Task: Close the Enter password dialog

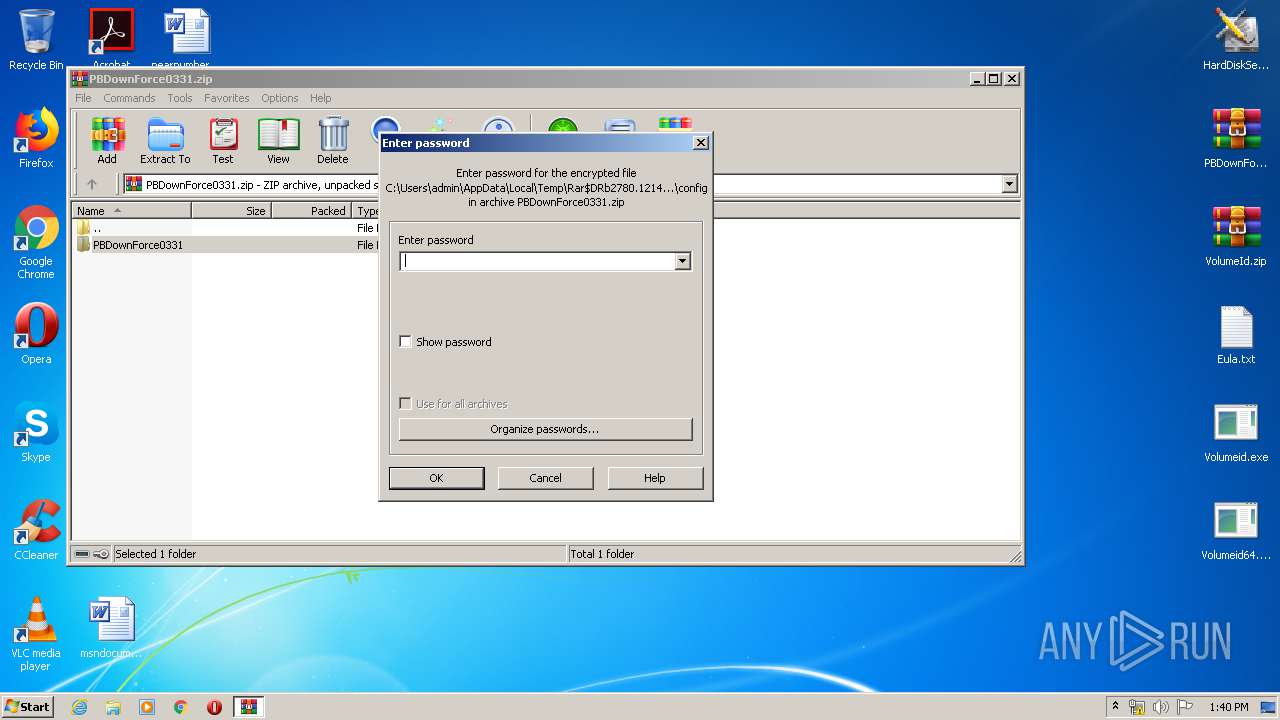Action: point(701,143)
